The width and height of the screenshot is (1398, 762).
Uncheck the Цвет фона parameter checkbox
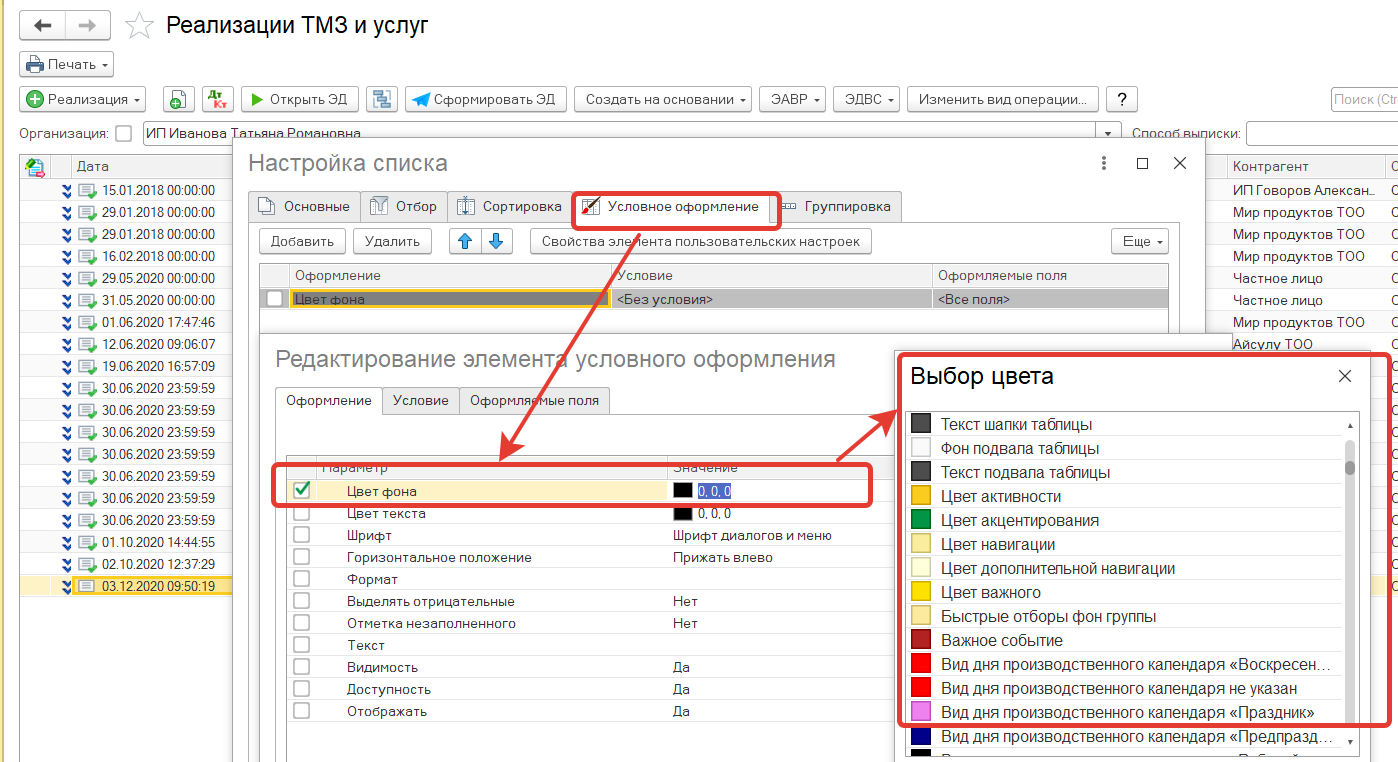(x=301, y=490)
